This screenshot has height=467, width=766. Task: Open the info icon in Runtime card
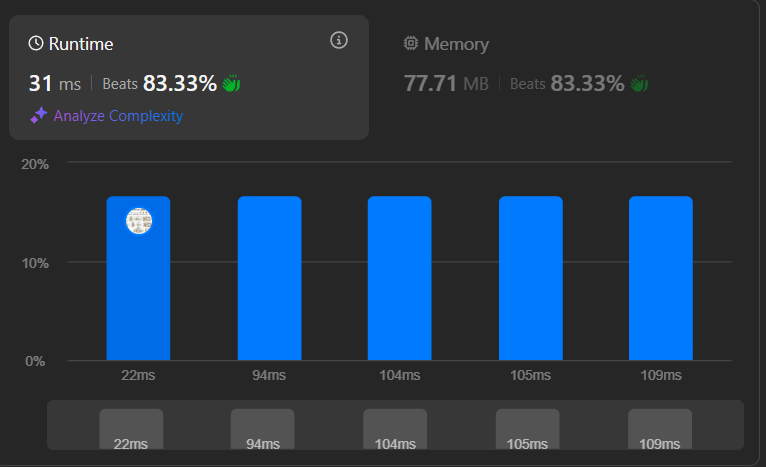tap(338, 40)
